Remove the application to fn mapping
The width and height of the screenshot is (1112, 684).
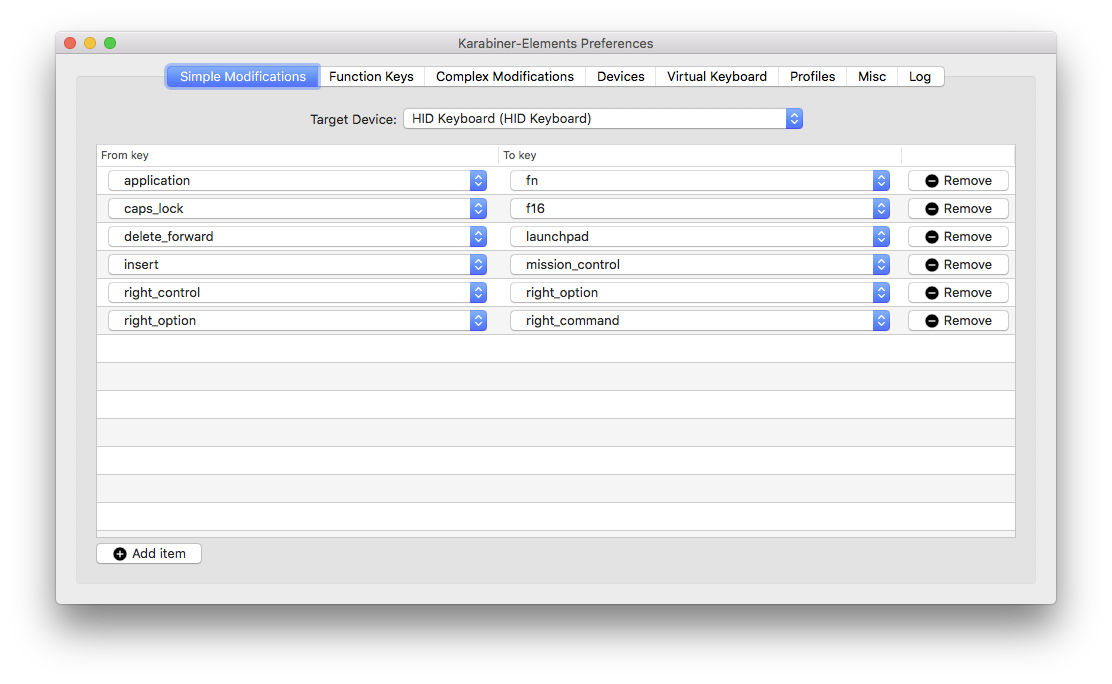[958, 180]
